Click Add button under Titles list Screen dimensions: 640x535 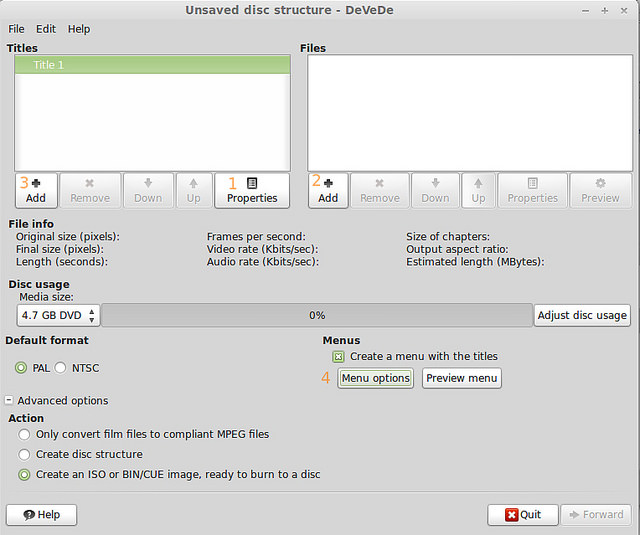(x=36, y=190)
